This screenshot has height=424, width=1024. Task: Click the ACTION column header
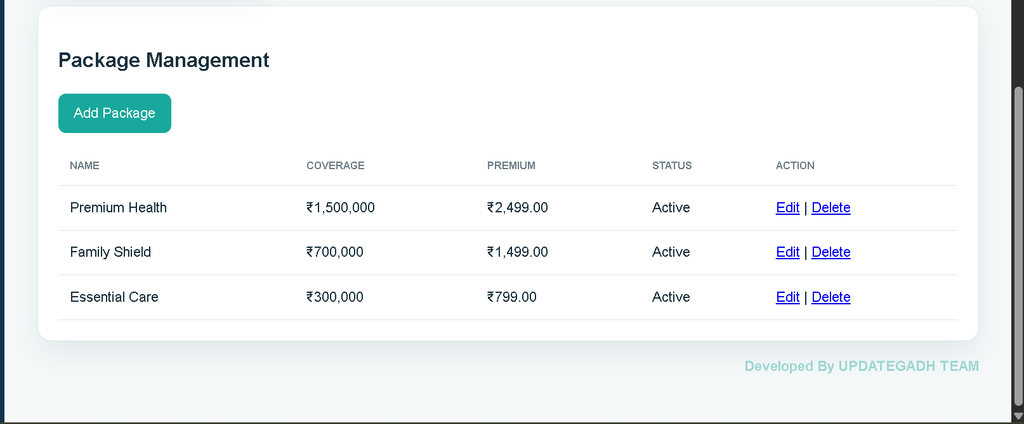795,166
